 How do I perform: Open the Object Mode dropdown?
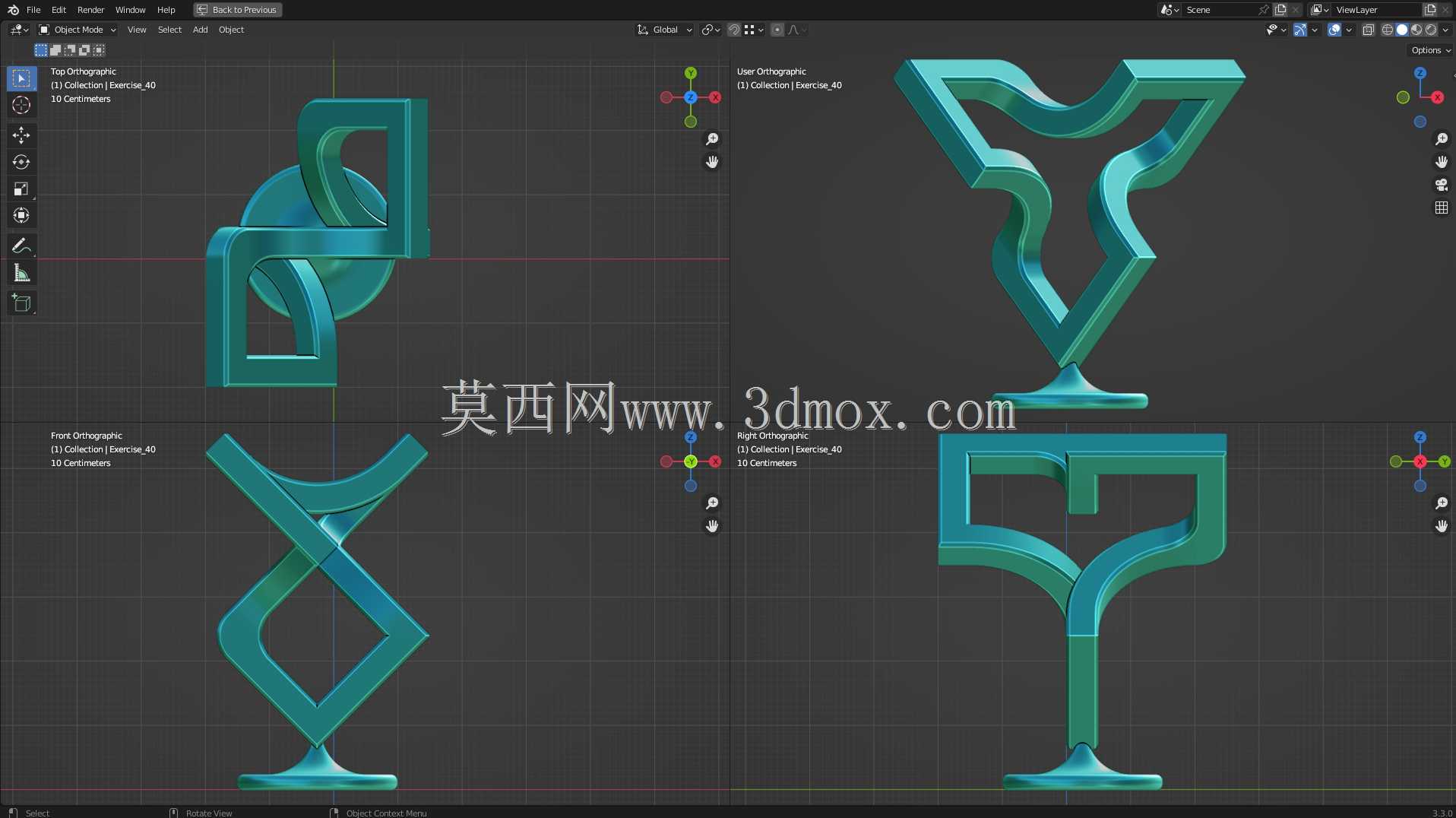coord(78,30)
